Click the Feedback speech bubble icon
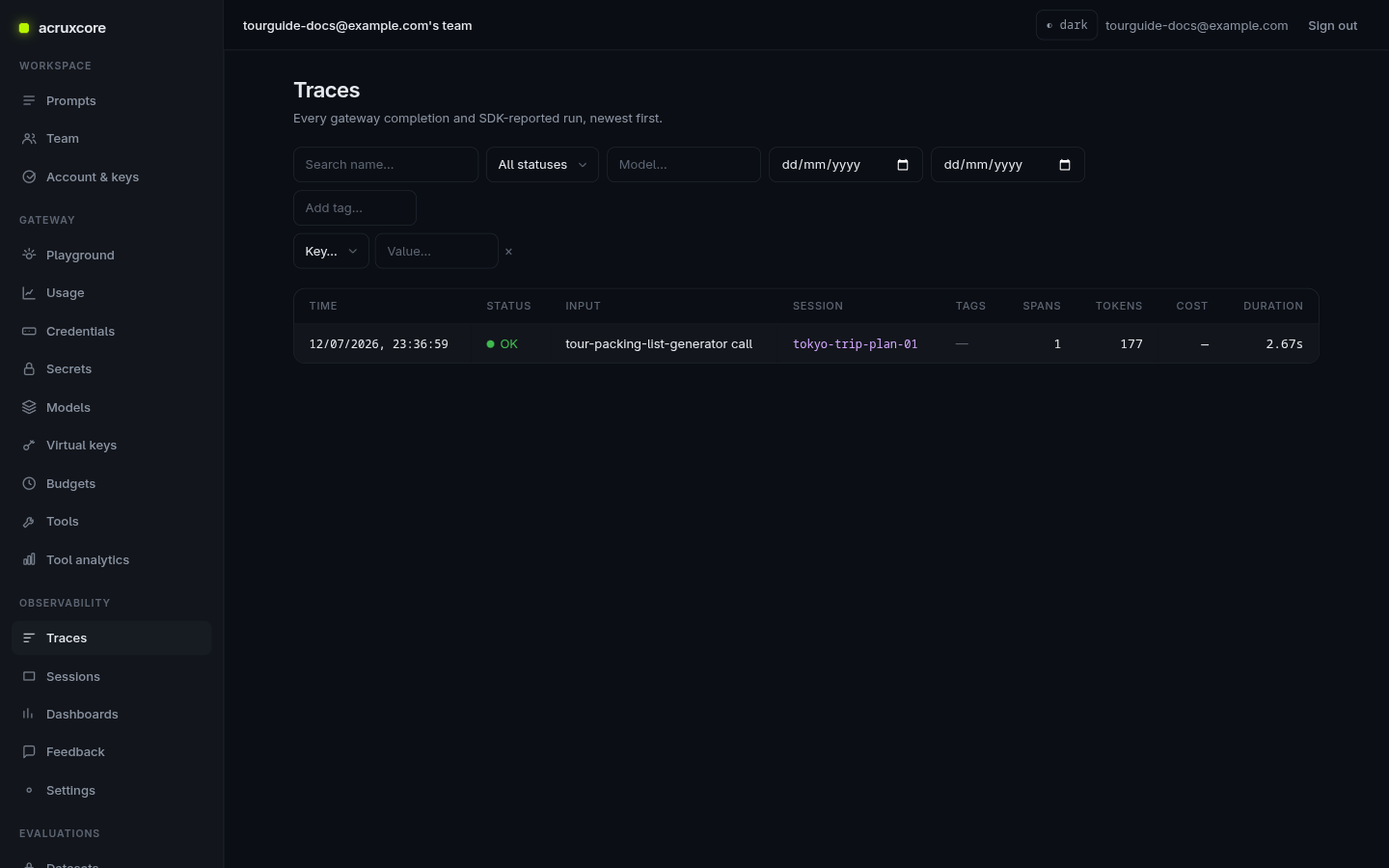 (x=29, y=752)
